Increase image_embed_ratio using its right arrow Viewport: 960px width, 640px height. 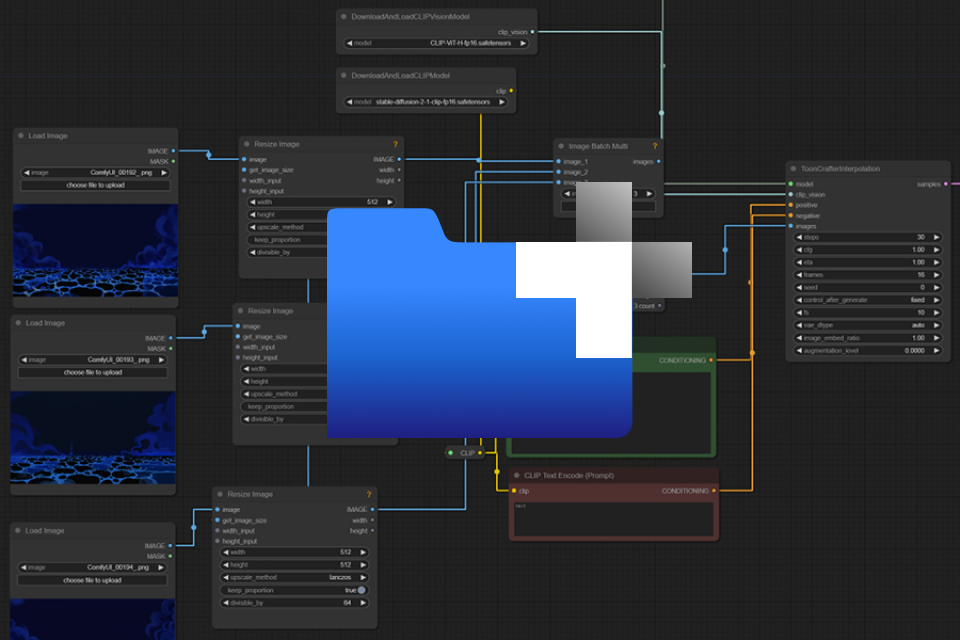936,337
